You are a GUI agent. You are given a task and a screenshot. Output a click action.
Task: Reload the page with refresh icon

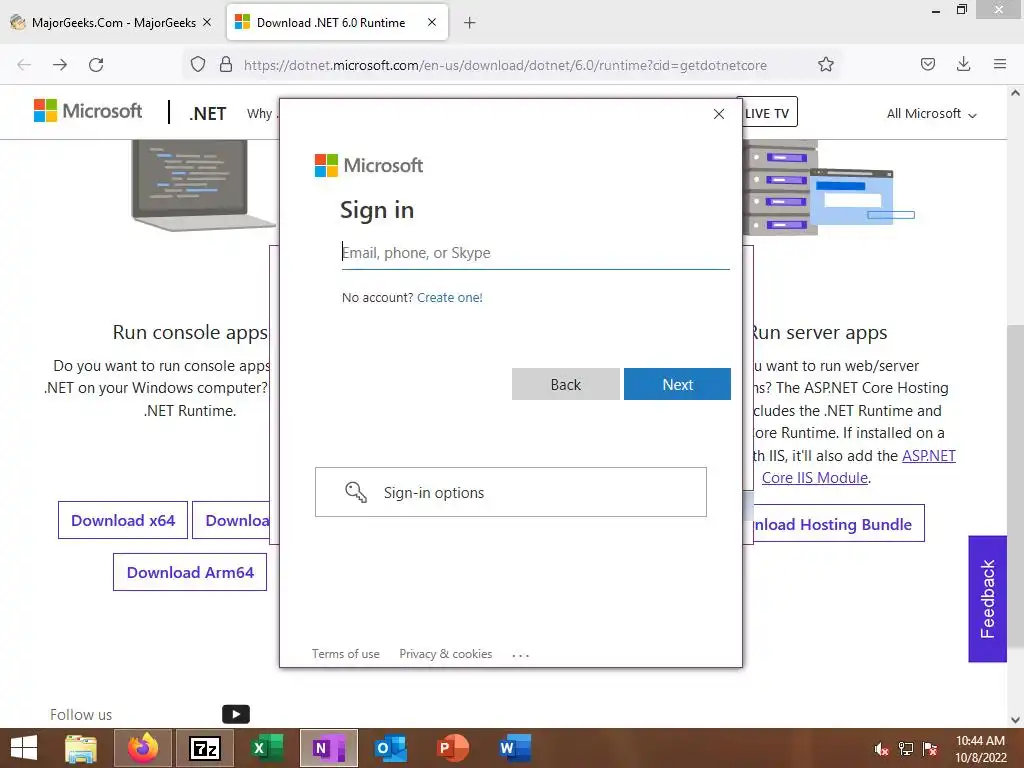(96, 65)
